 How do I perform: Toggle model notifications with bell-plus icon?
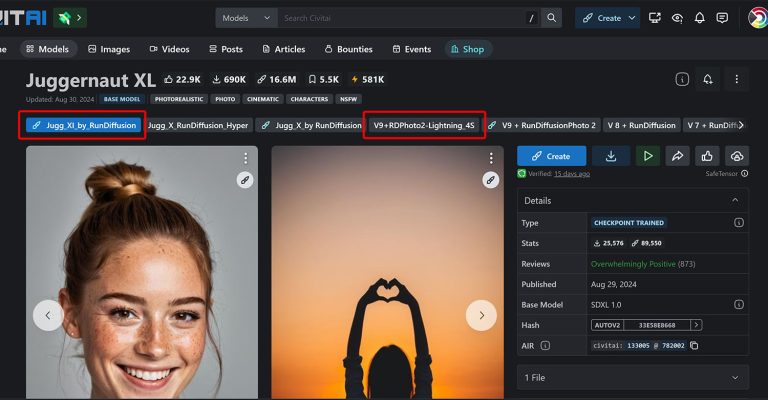coord(708,79)
